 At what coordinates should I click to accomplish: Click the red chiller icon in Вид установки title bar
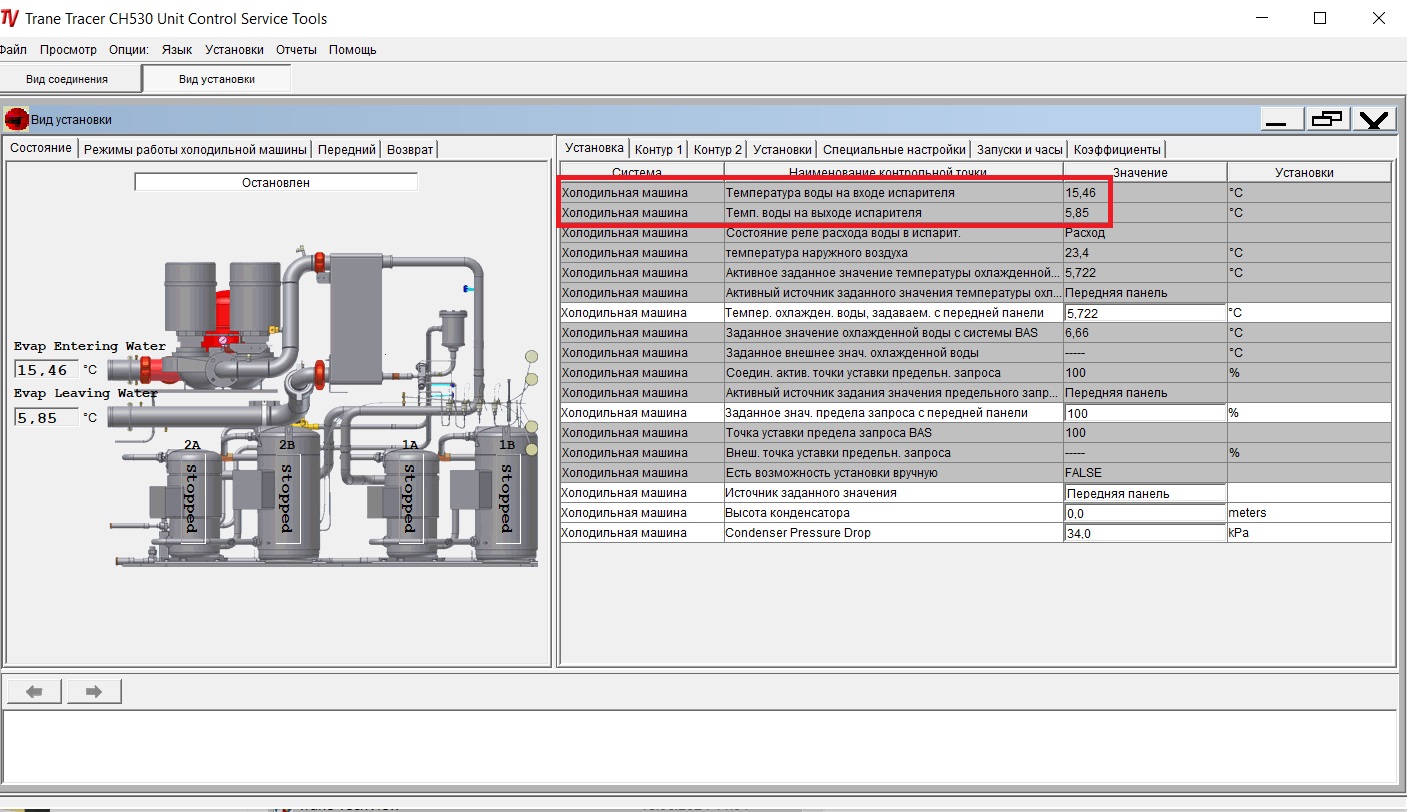(x=16, y=119)
